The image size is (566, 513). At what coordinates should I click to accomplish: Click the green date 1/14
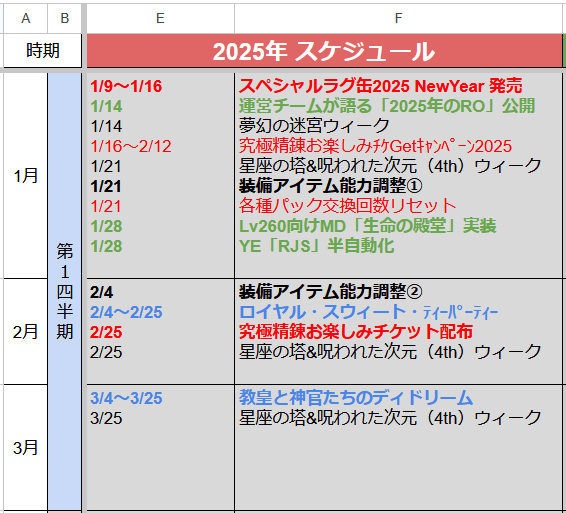[x=106, y=106]
